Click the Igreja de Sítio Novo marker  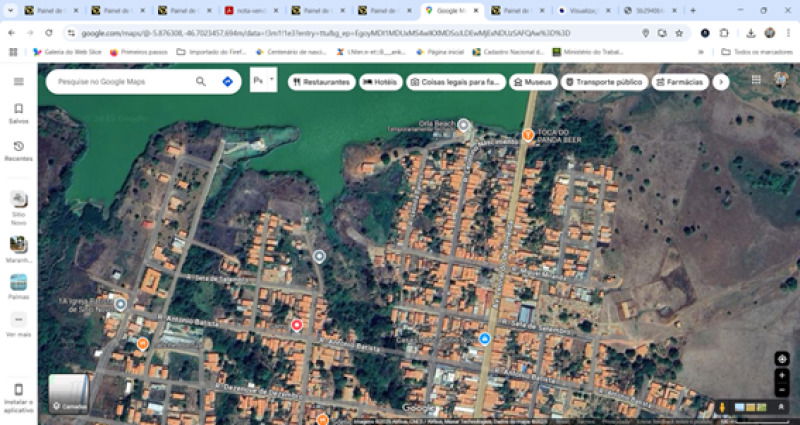pyautogui.click(x=120, y=305)
